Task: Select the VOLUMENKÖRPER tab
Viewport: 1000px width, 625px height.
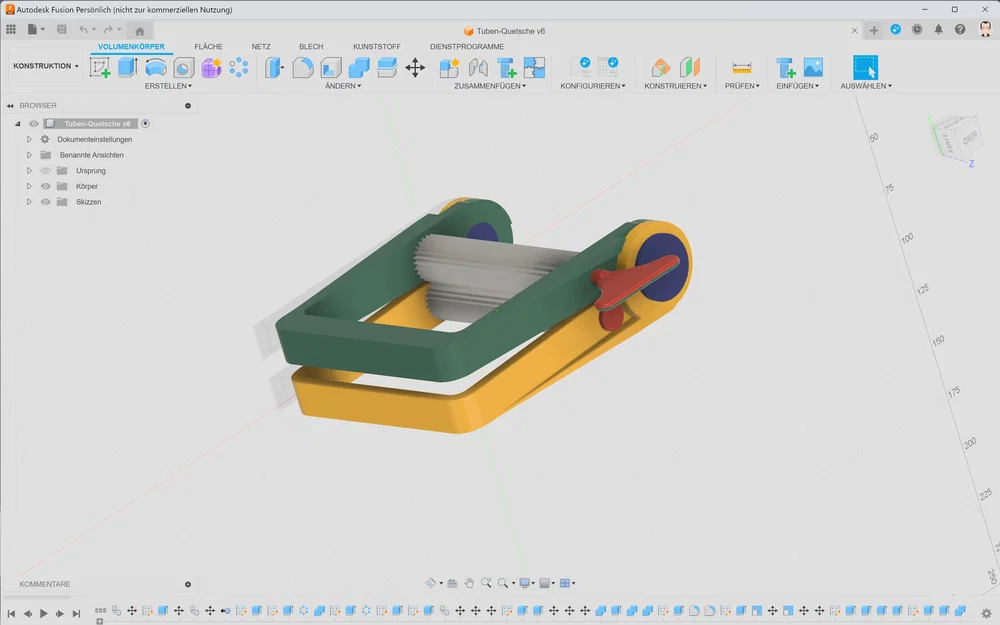Action: [131, 47]
